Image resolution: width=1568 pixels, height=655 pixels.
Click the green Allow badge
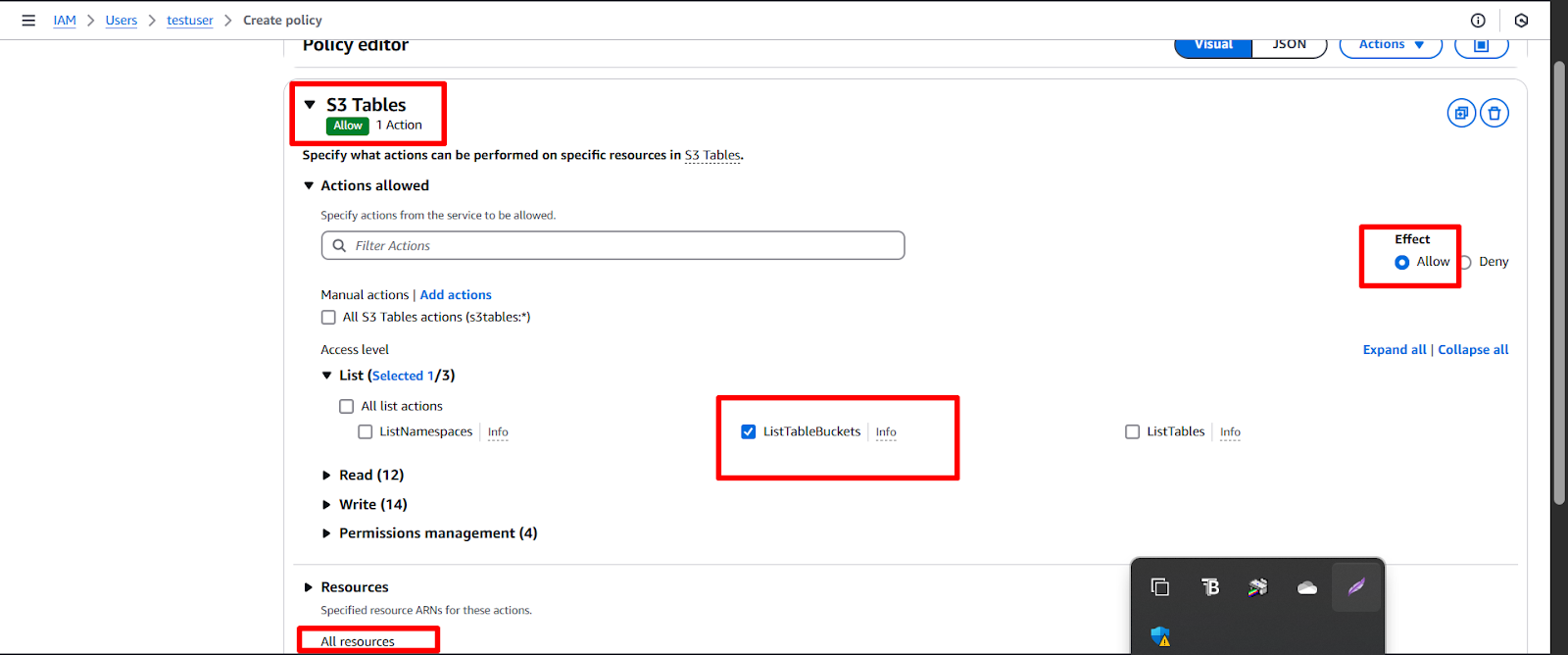(348, 126)
